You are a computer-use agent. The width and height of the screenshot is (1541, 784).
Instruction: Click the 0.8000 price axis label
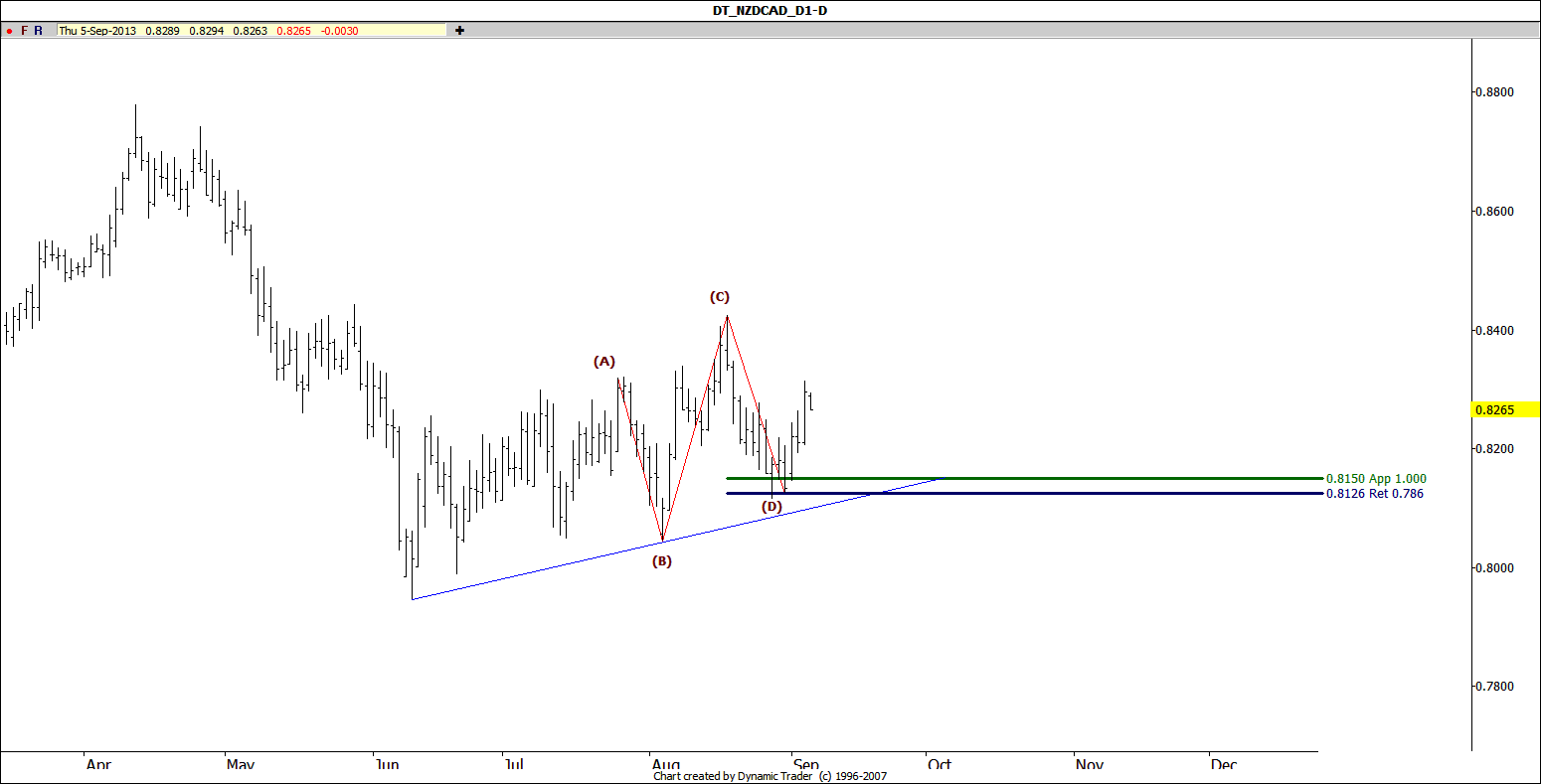pos(1493,568)
